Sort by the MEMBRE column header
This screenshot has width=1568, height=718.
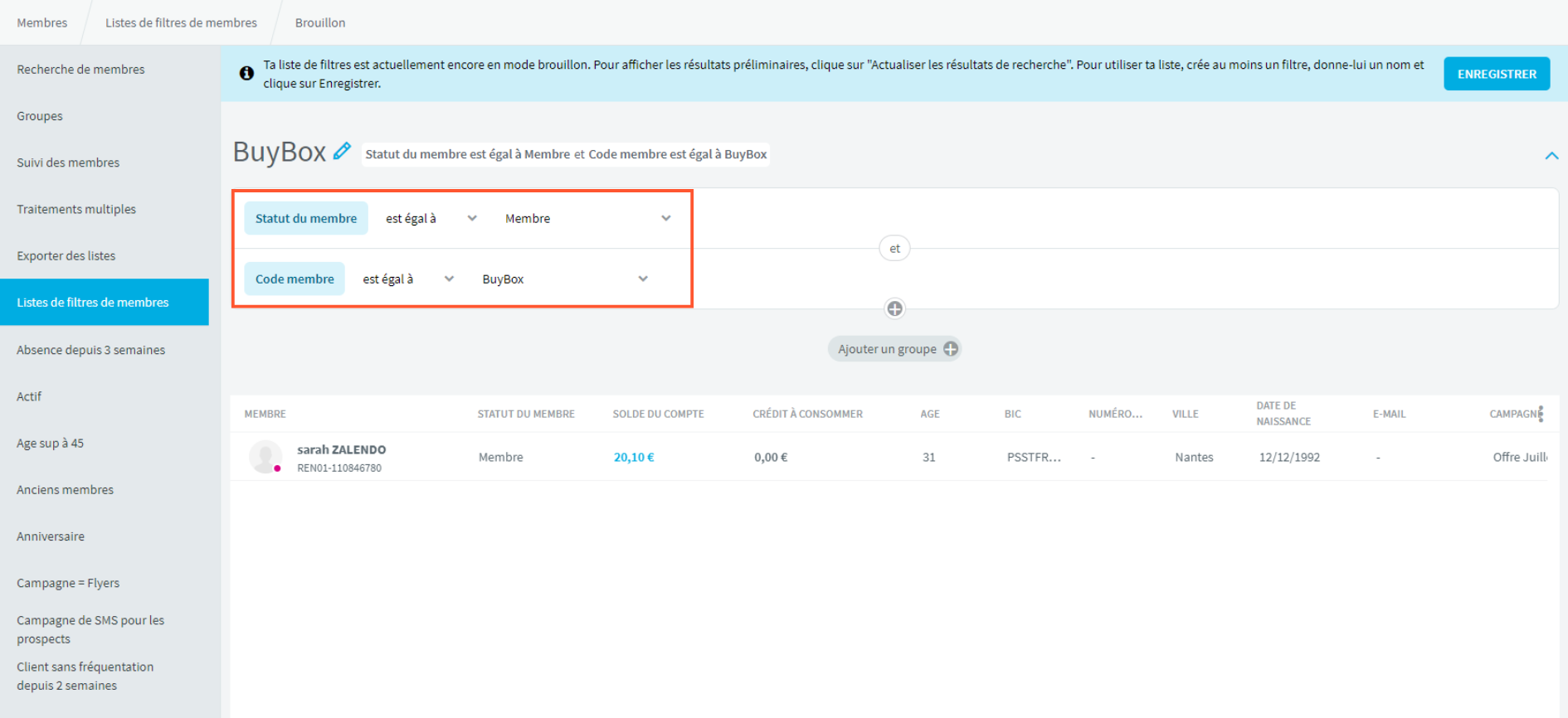pos(265,414)
